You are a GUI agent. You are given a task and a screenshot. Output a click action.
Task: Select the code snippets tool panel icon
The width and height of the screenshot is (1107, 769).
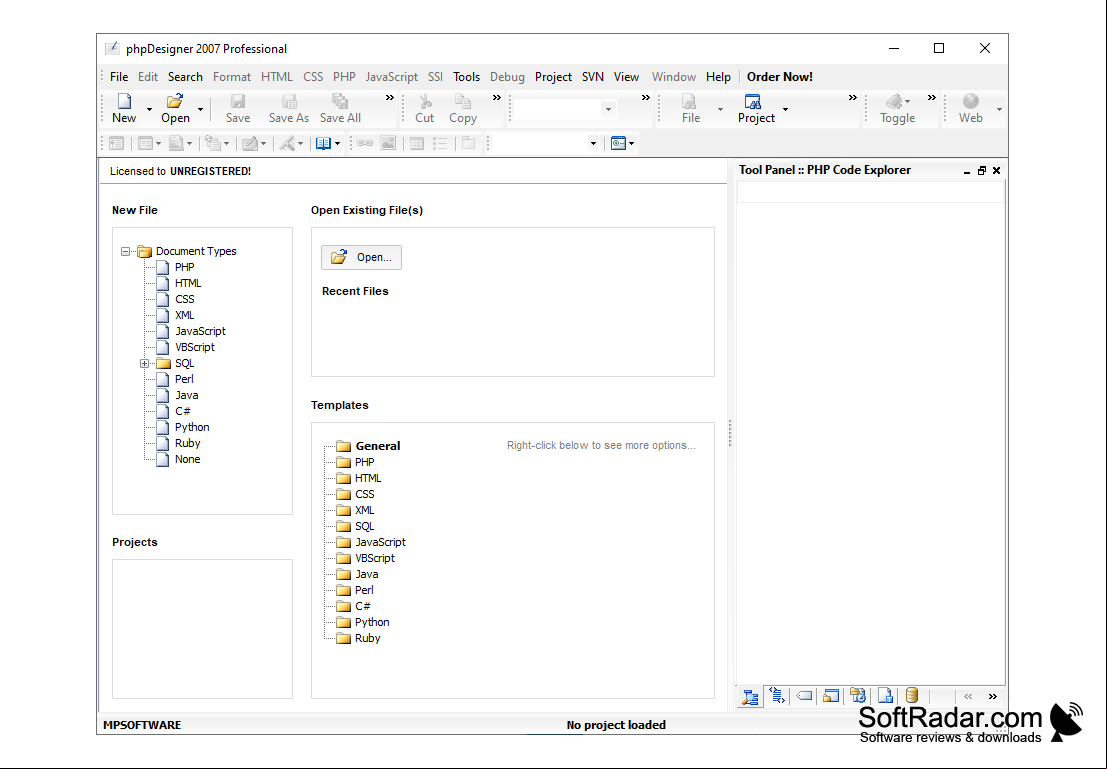coord(777,696)
